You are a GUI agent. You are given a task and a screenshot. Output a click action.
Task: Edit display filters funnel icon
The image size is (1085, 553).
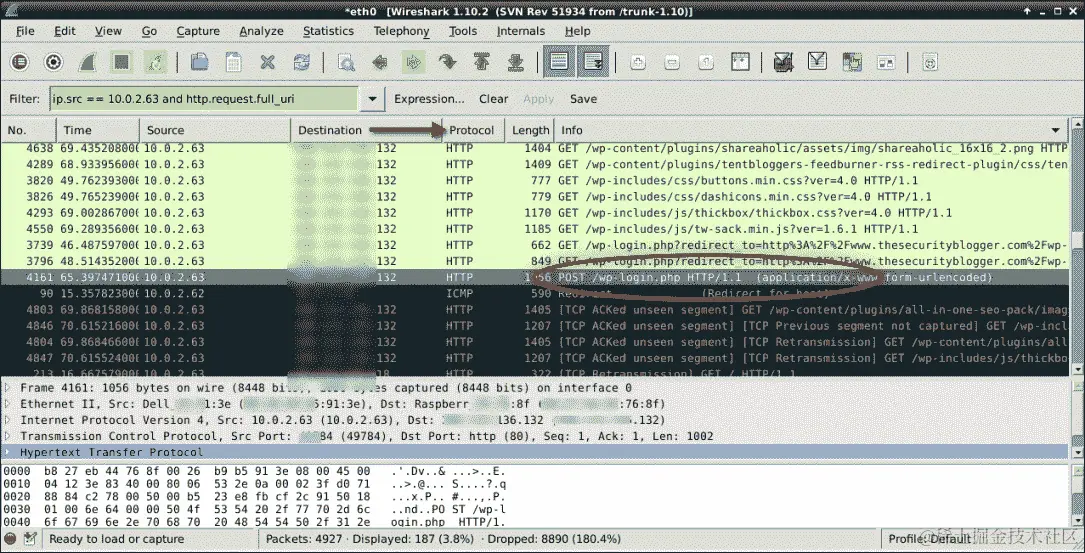[x=817, y=62]
